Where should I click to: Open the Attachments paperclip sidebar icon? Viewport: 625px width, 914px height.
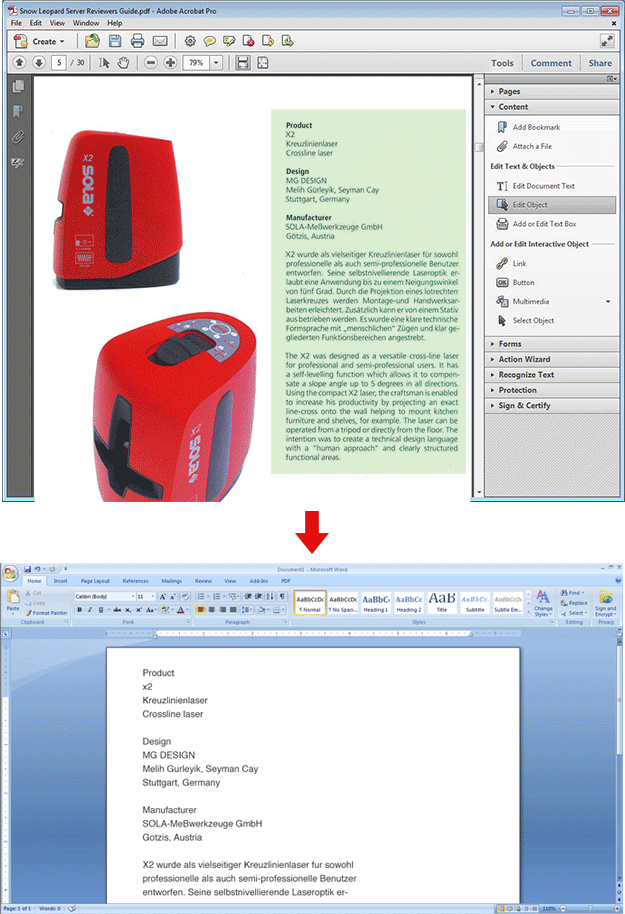[x=18, y=137]
